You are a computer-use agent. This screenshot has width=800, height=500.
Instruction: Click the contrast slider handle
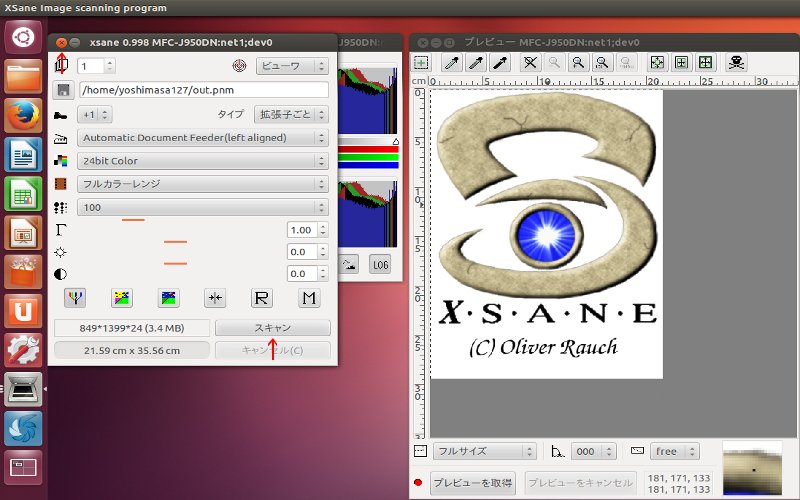click(176, 264)
